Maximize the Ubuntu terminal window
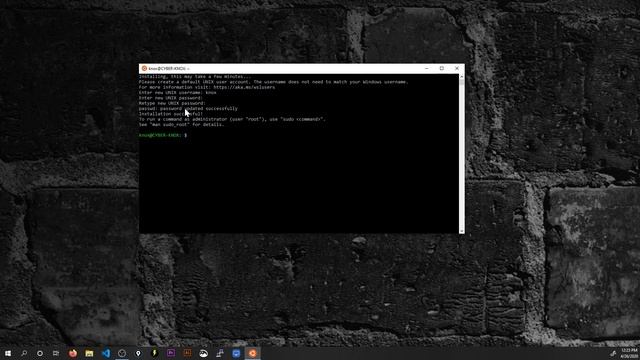The width and height of the screenshot is (640, 360). pyautogui.click(x=442, y=69)
